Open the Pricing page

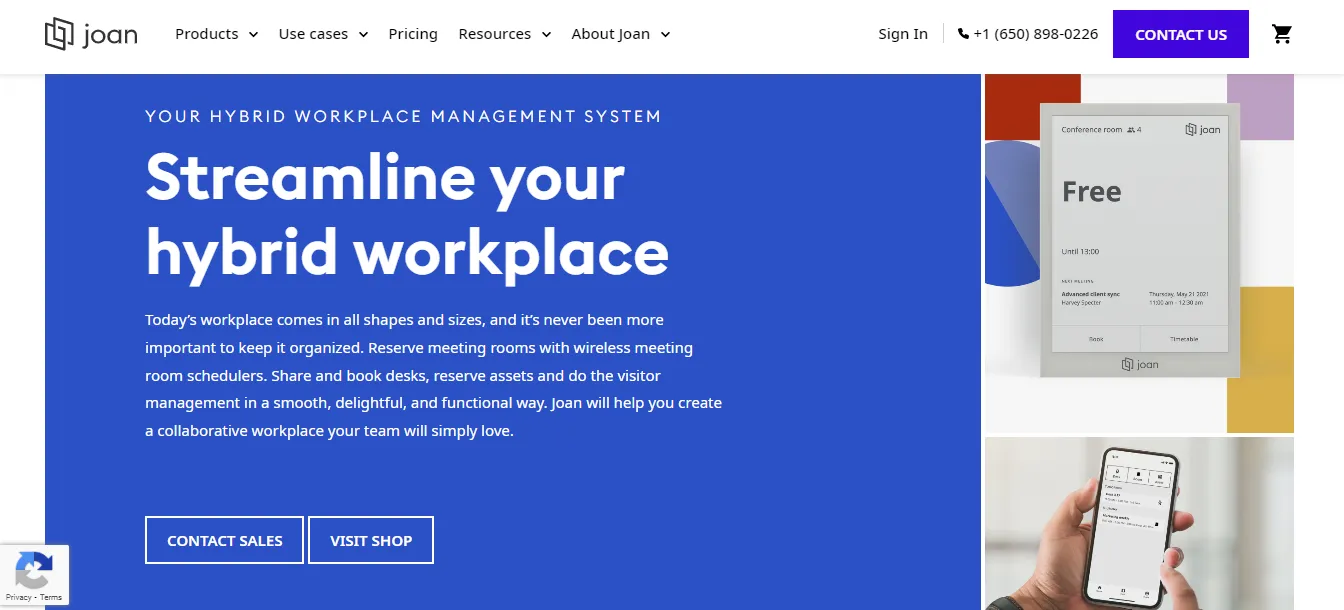(x=413, y=34)
